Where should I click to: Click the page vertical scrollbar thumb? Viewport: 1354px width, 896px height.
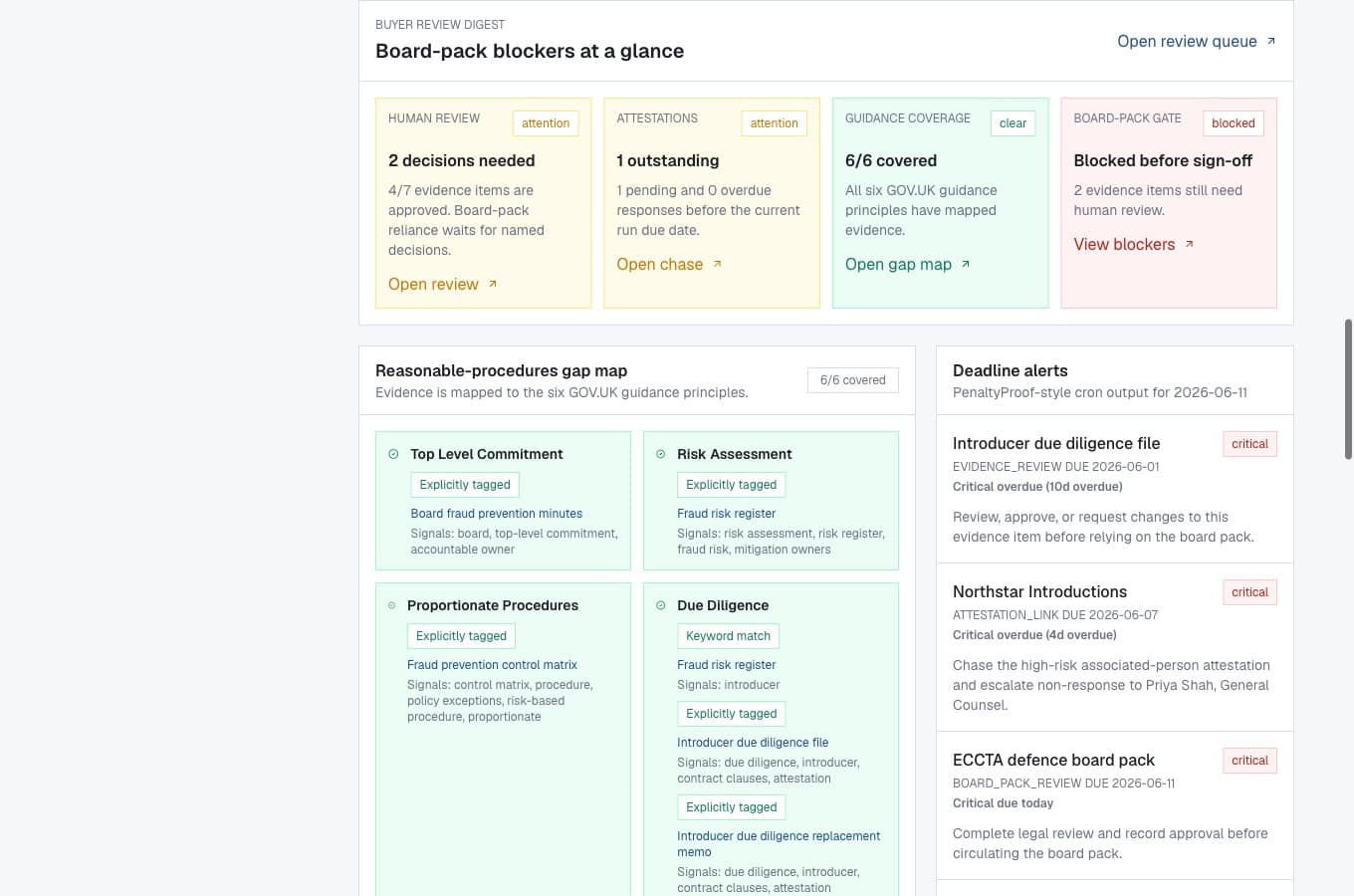coord(1349,388)
